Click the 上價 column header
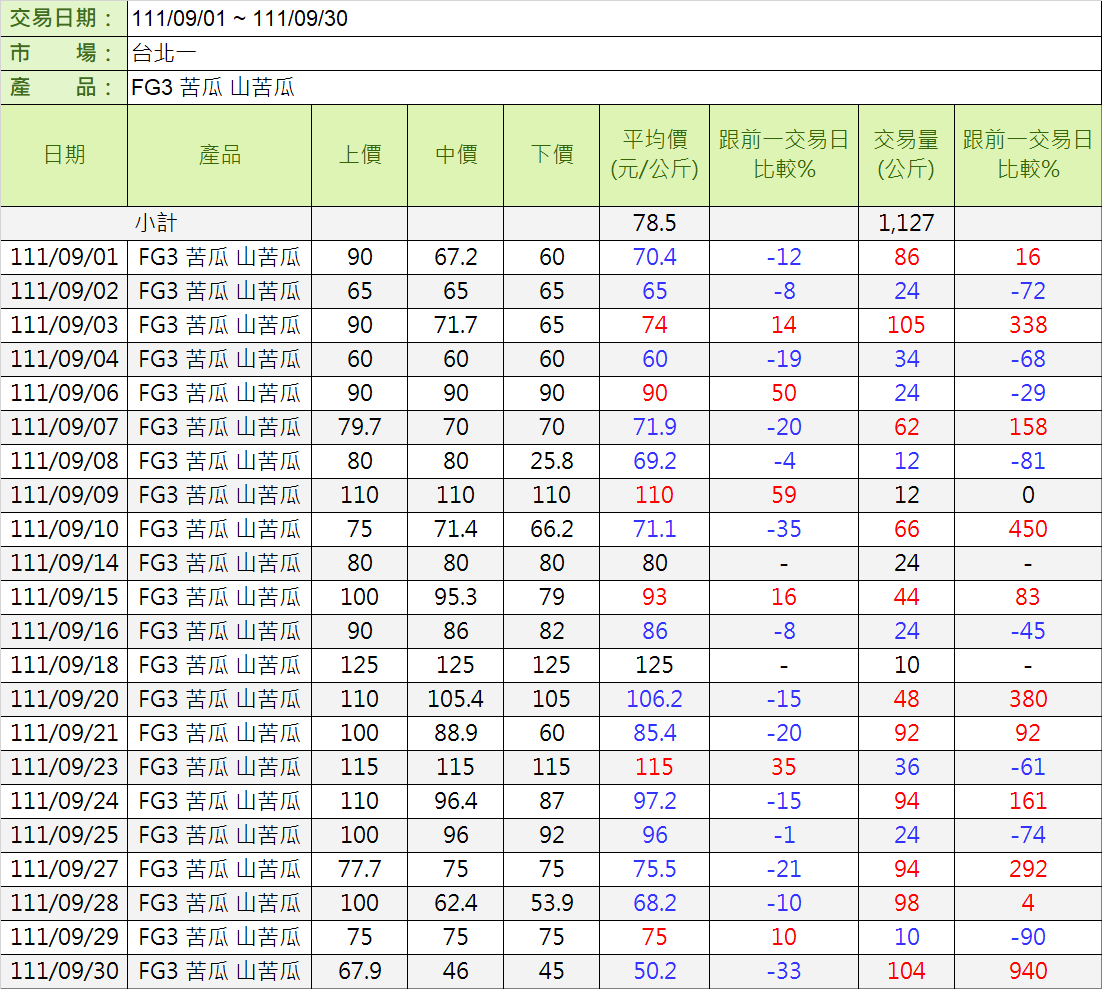 359,155
